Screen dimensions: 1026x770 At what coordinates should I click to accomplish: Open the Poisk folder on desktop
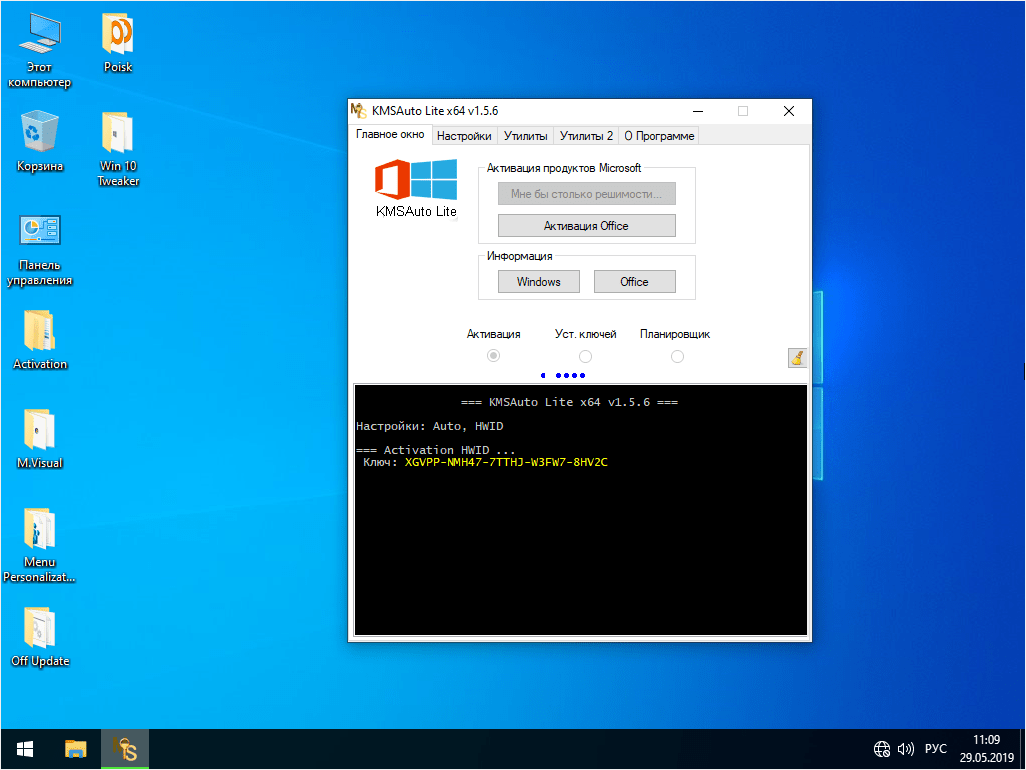coord(118,43)
